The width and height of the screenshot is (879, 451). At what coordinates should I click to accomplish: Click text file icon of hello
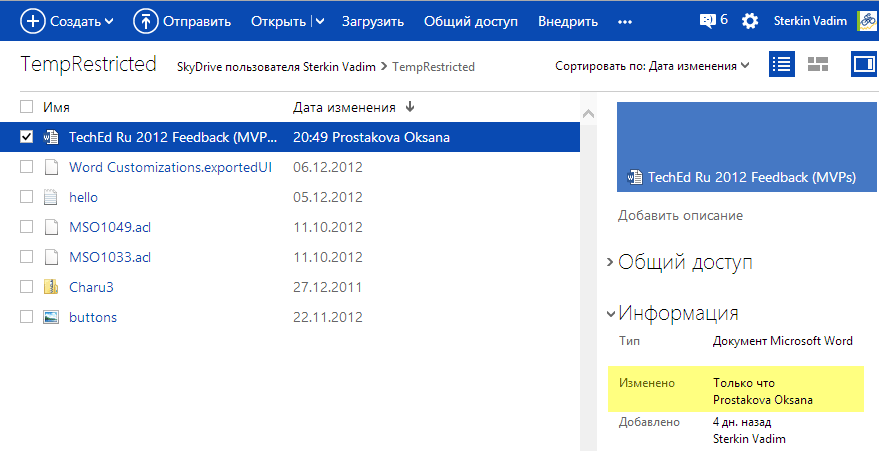pos(51,197)
